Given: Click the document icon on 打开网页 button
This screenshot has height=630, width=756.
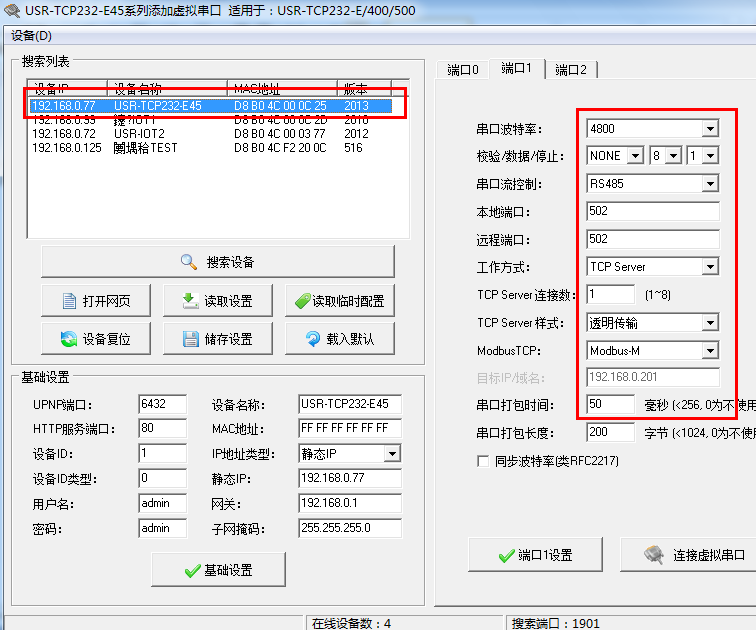Looking at the screenshot, I should click(69, 301).
